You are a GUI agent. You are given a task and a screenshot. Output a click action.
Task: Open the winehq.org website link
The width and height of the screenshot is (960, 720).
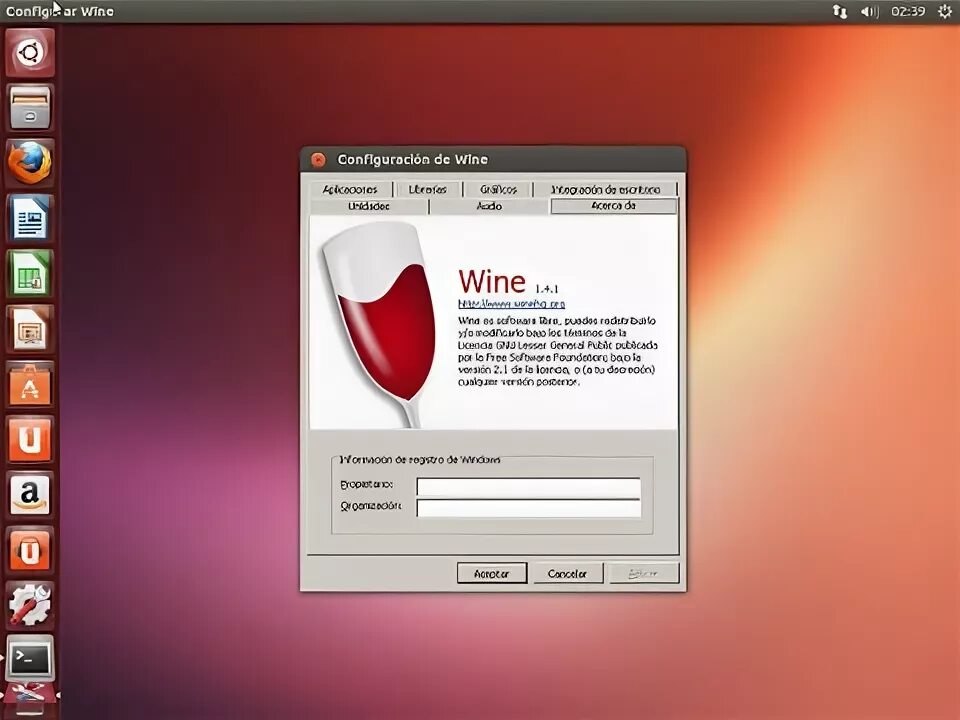(x=511, y=304)
